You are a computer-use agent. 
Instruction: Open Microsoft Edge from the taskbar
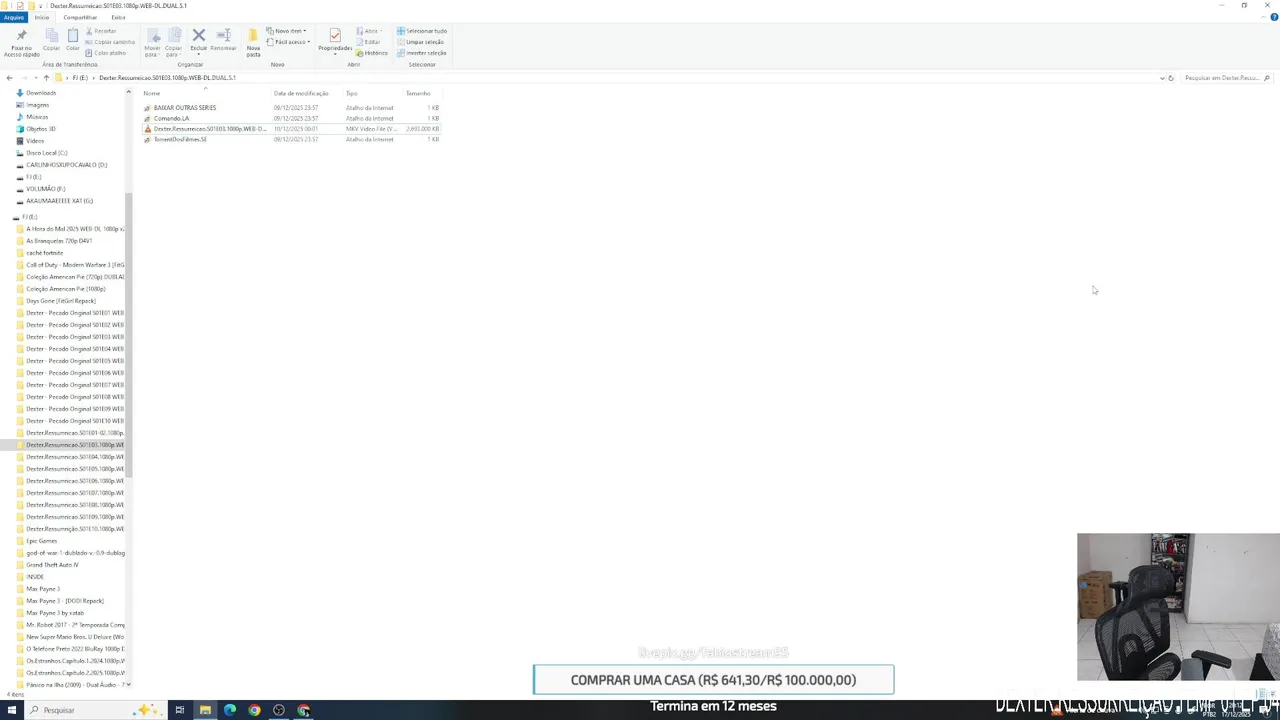click(x=230, y=710)
